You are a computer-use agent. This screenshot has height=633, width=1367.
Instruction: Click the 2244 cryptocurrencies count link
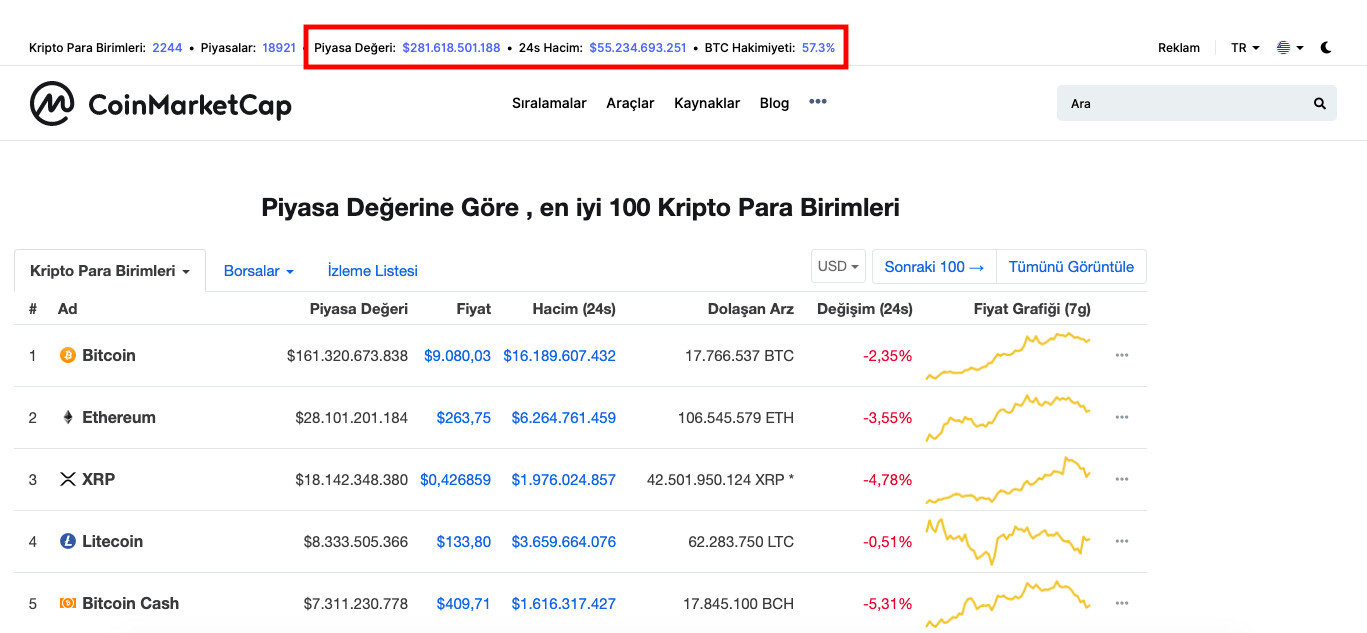(167, 47)
